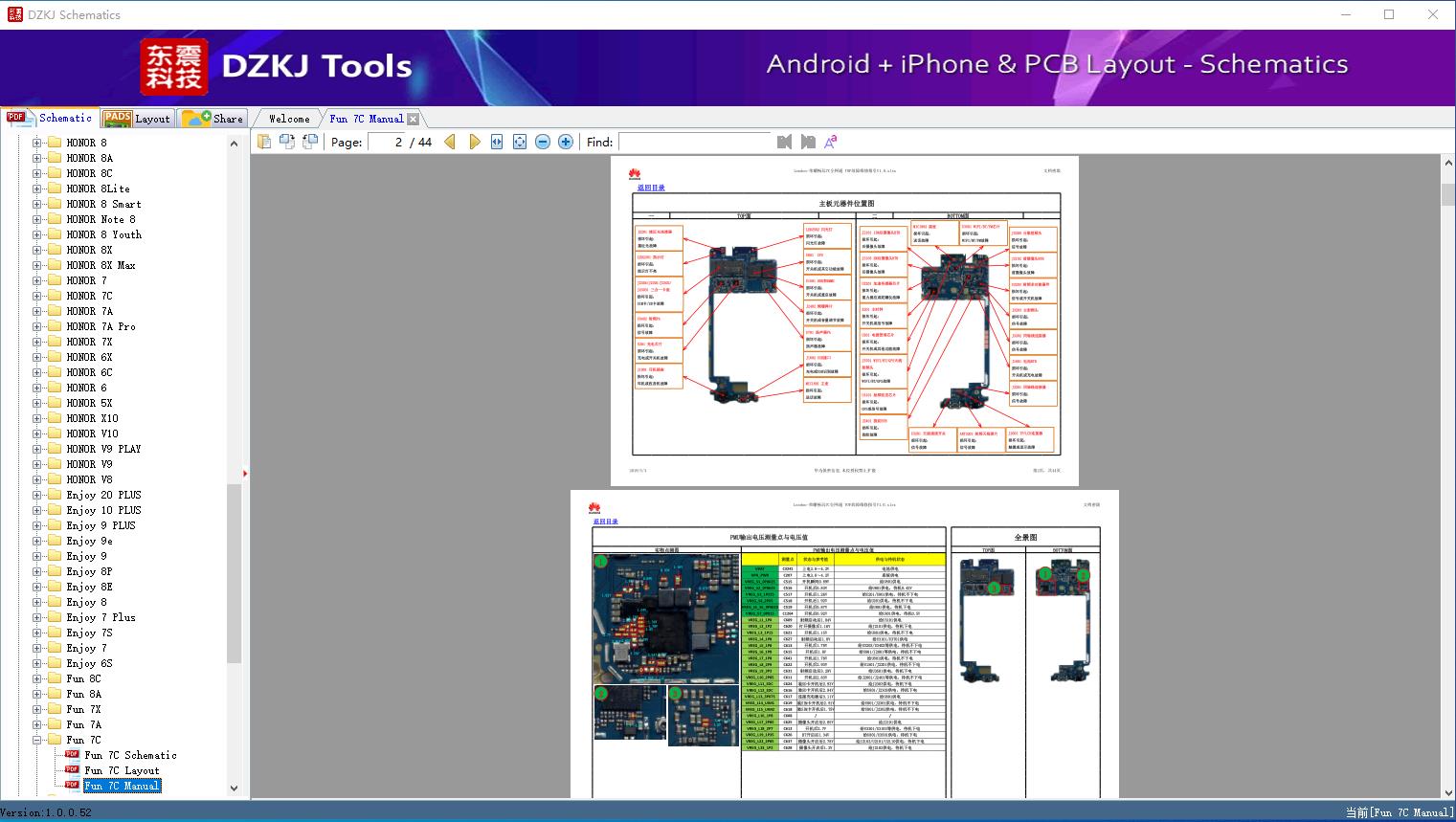
Task: Click the find previous icon
Action: coord(785,142)
